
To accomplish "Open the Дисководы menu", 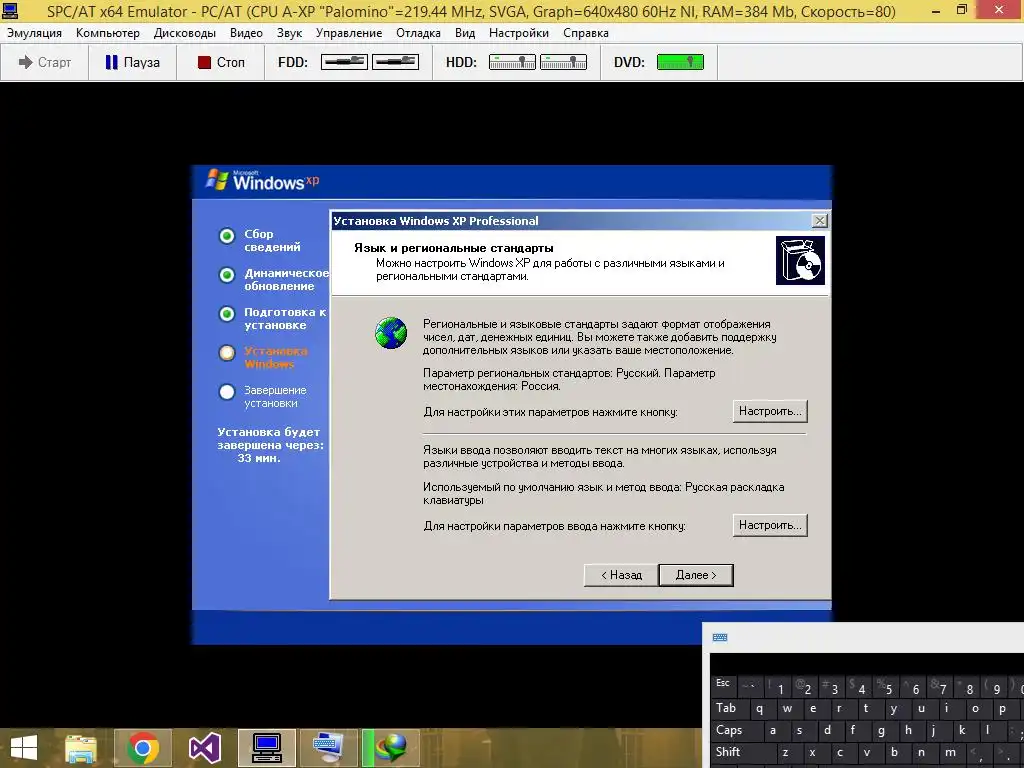I will pos(185,33).
